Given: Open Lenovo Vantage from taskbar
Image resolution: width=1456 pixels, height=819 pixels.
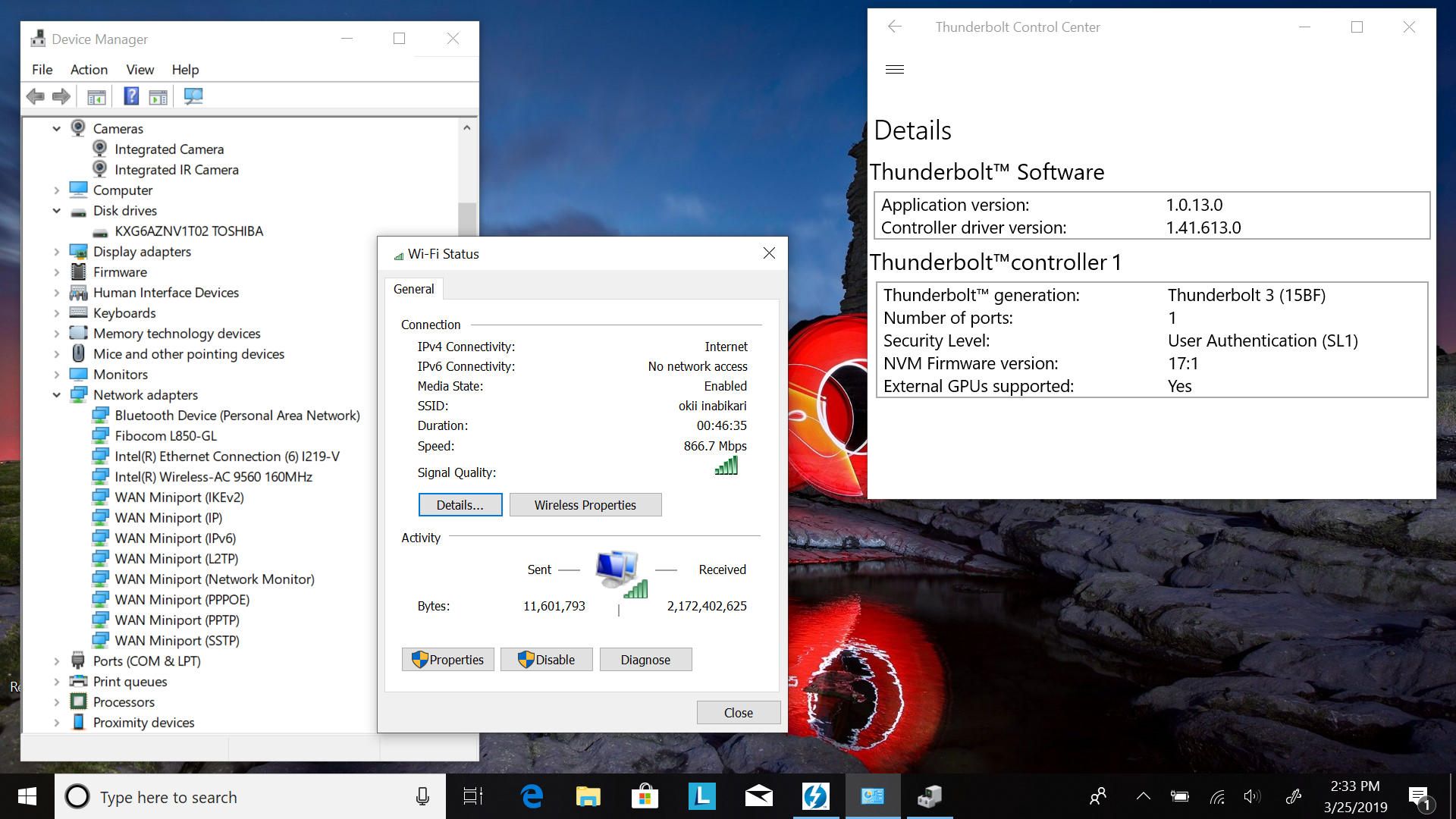Looking at the screenshot, I should [x=702, y=796].
